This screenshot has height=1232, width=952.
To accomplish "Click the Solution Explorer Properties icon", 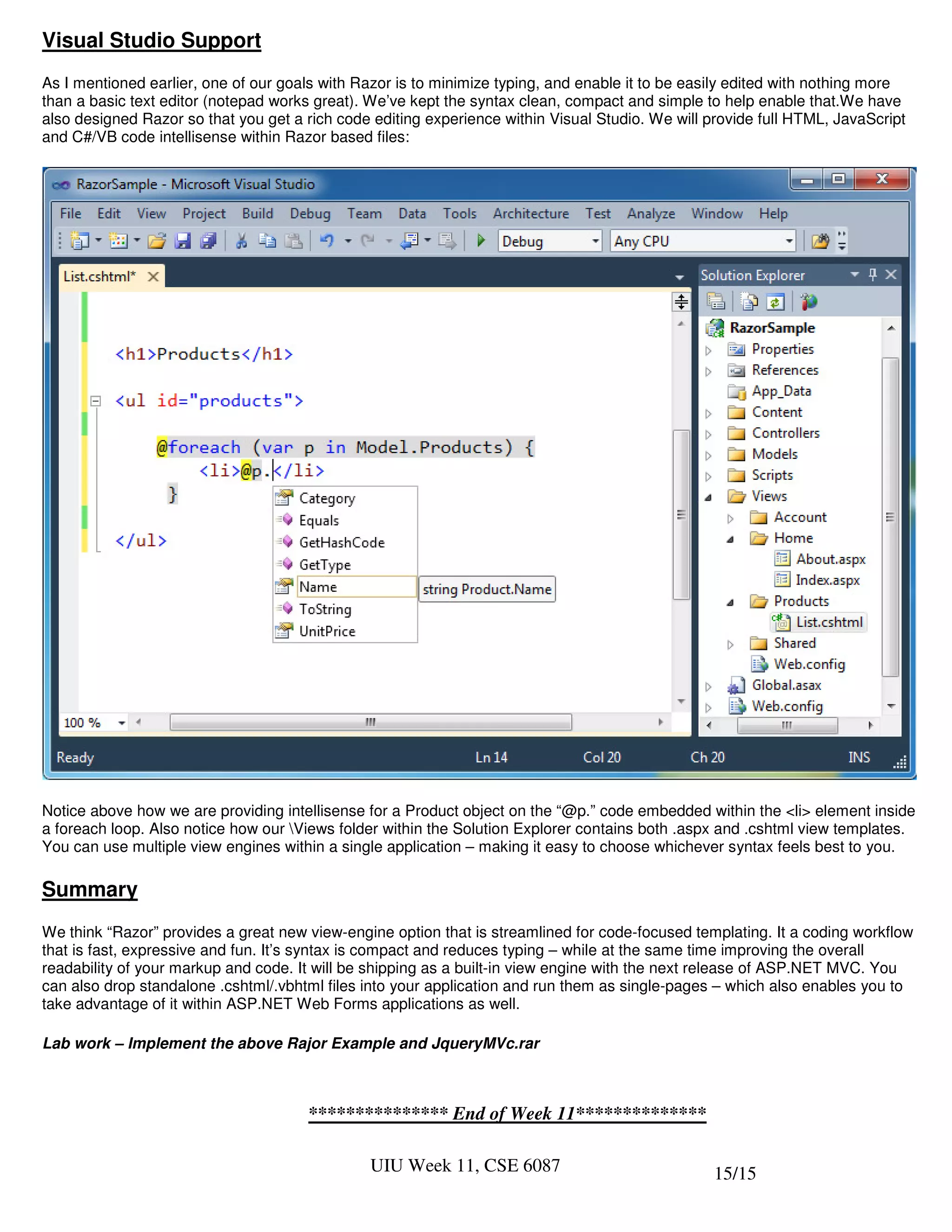I will 716,302.
